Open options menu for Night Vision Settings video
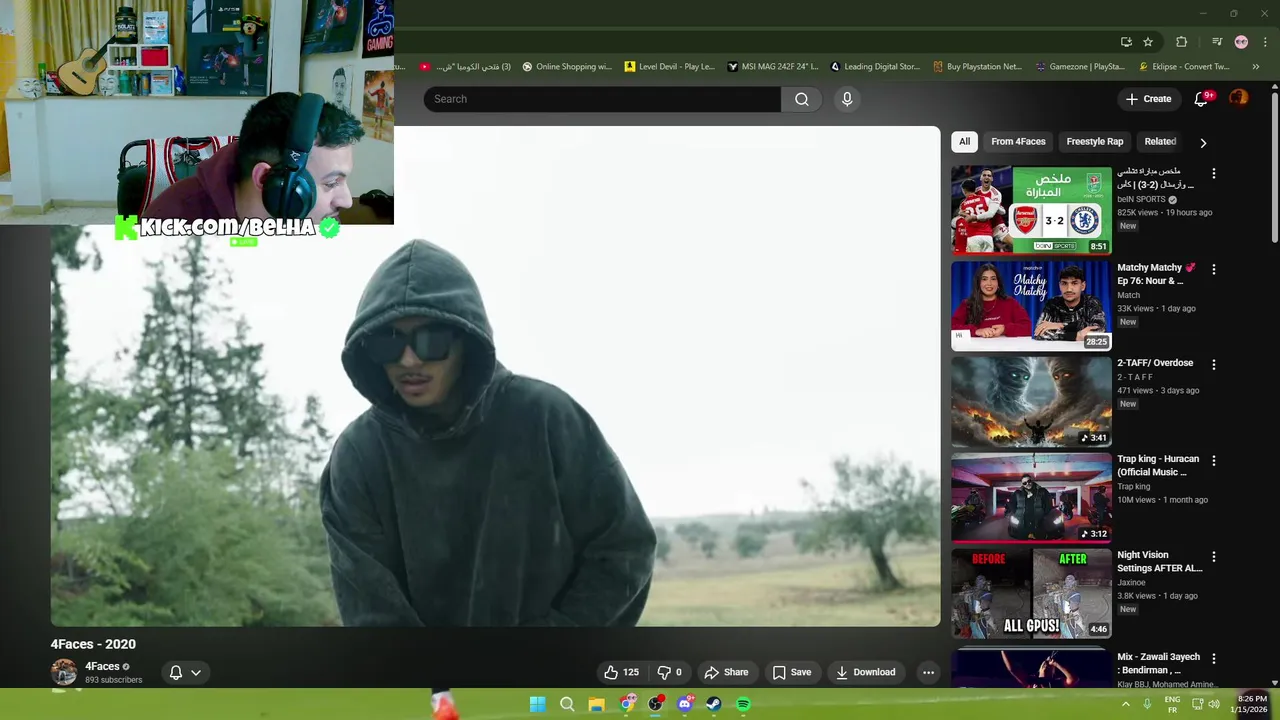The width and height of the screenshot is (1280, 720). (x=1214, y=557)
